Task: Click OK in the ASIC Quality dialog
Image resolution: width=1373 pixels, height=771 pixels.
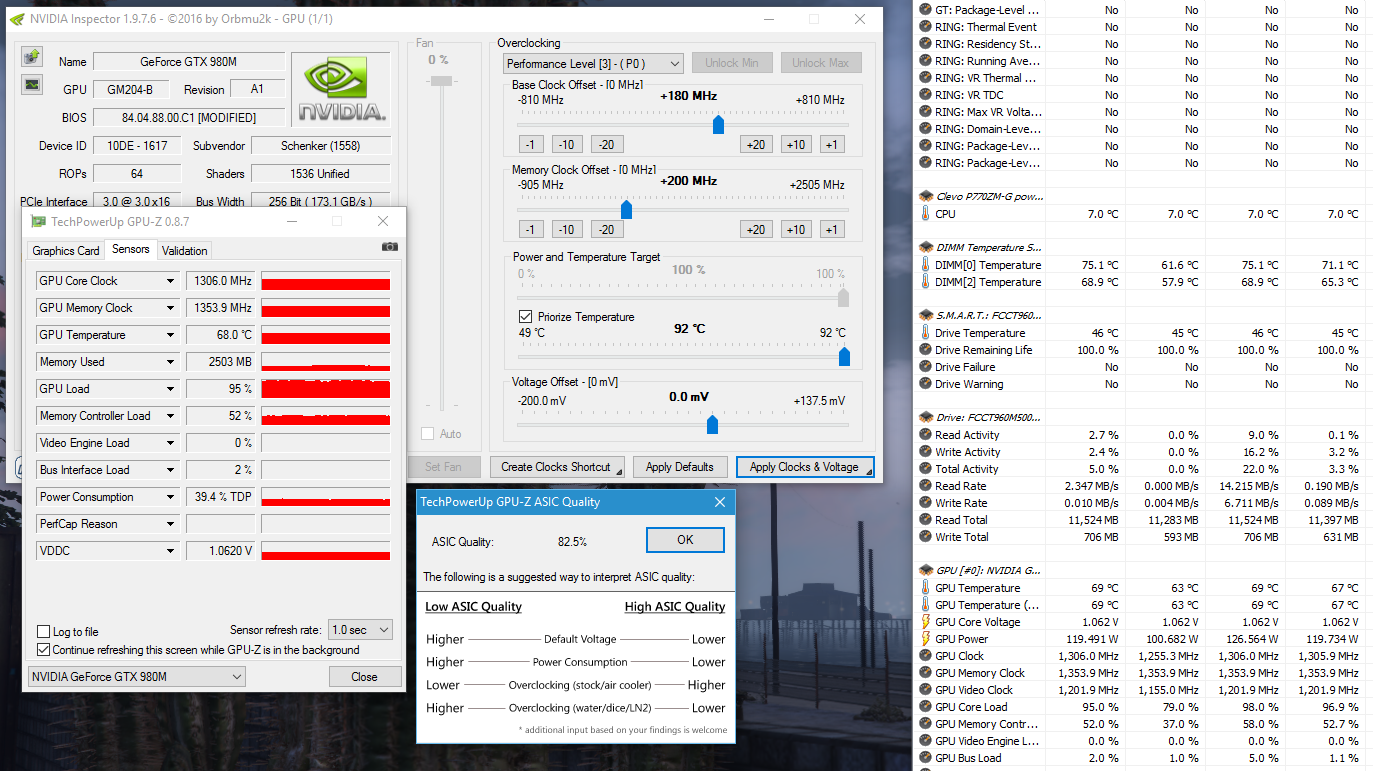Action: pyautogui.click(x=685, y=540)
